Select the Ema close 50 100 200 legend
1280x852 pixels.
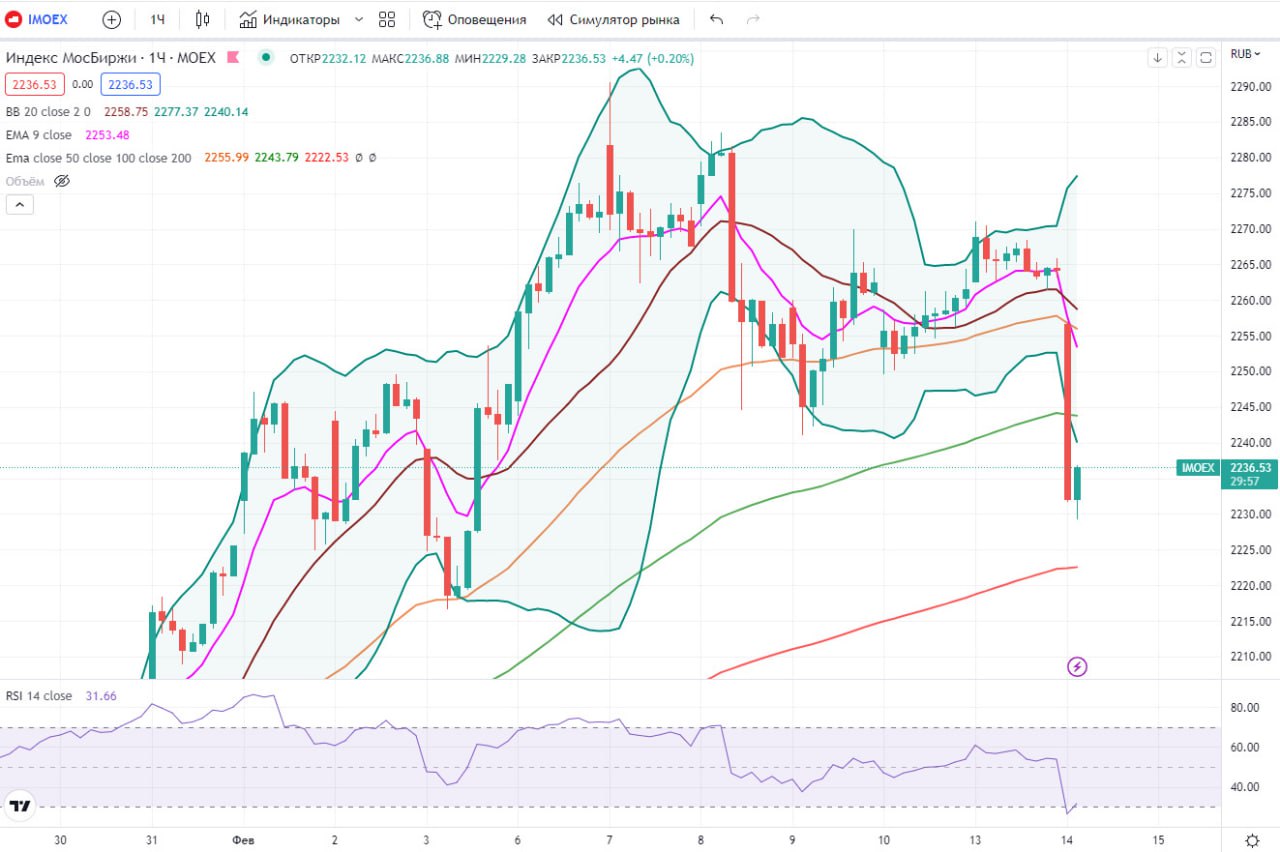(99, 158)
